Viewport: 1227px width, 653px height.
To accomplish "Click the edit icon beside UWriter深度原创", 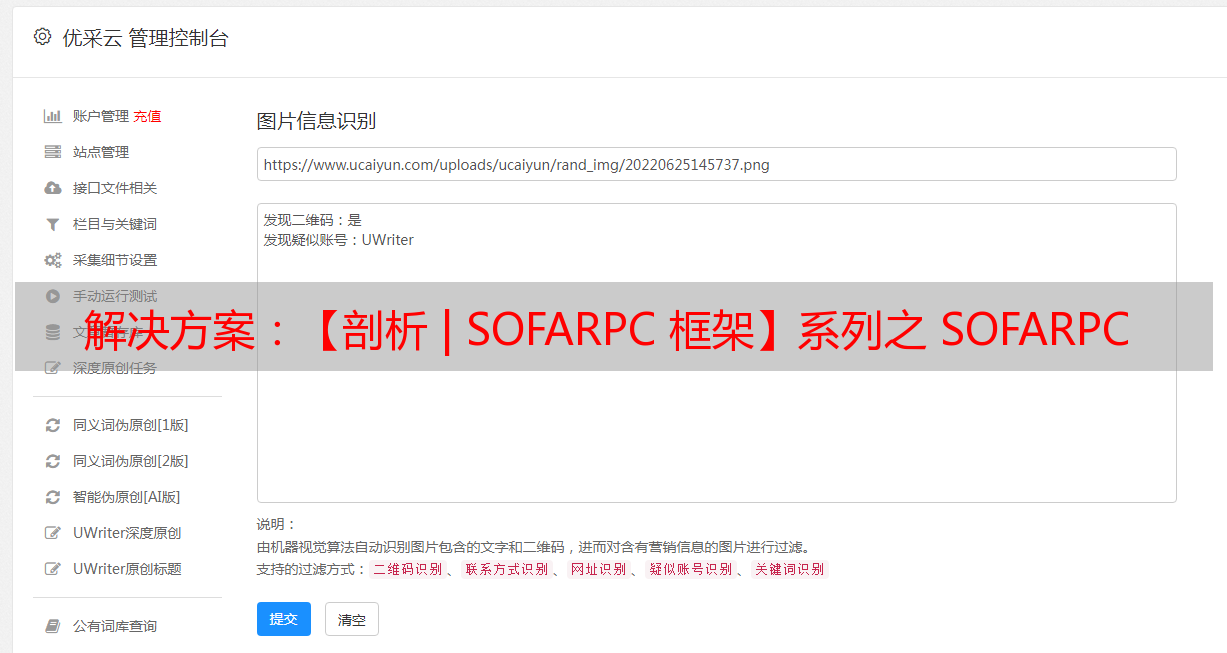I will click(x=53, y=533).
